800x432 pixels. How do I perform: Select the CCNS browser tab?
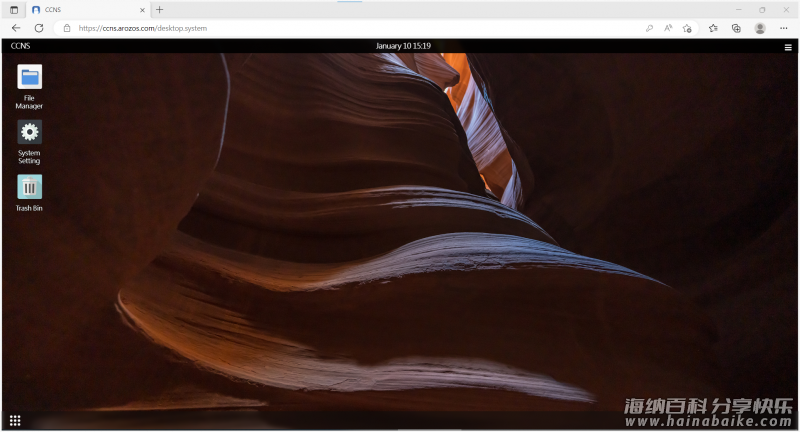(x=88, y=10)
